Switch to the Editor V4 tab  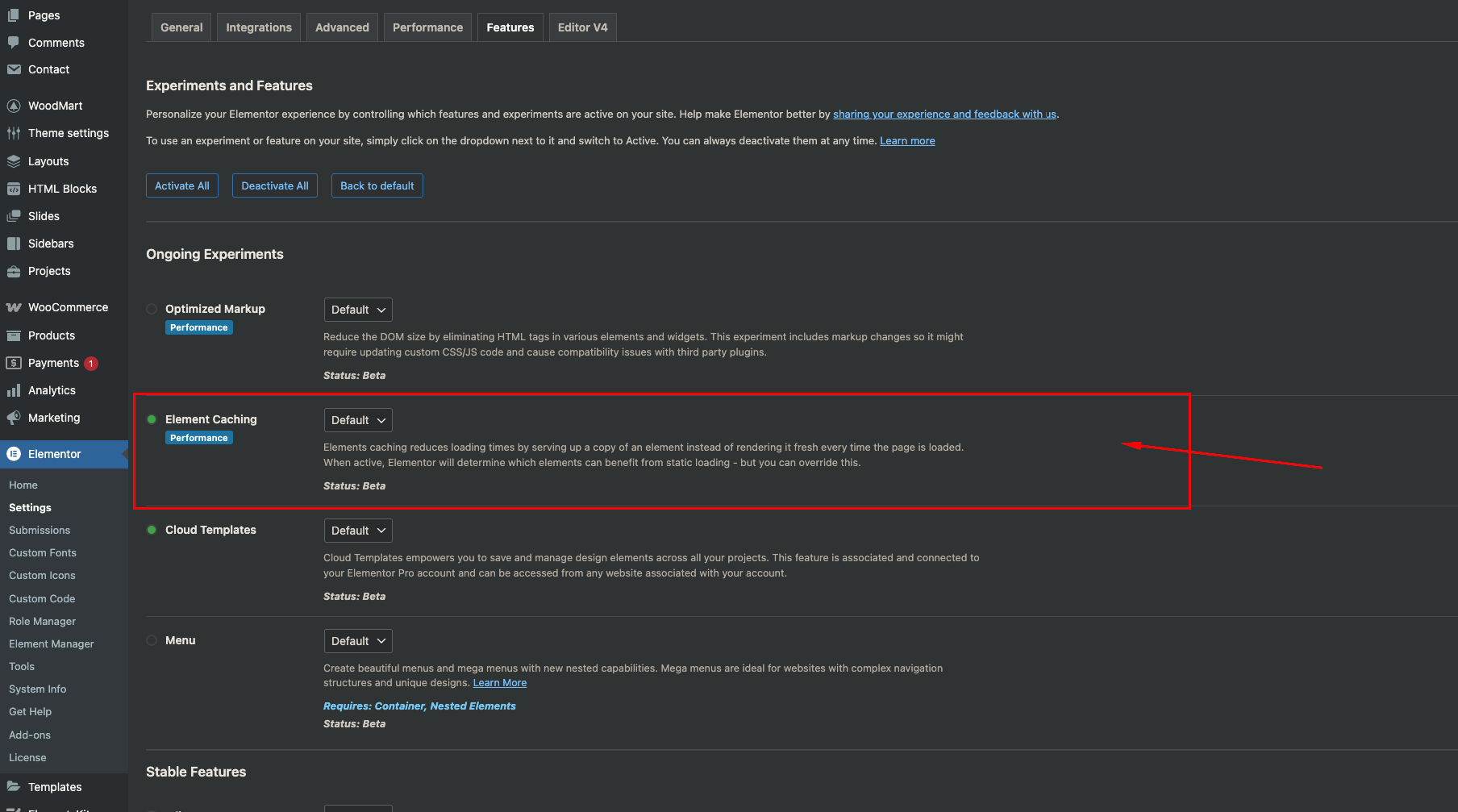coord(583,27)
